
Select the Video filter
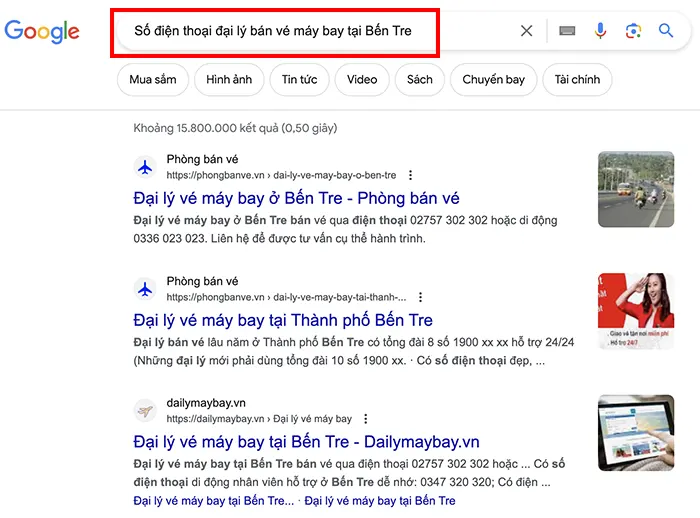point(362,79)
